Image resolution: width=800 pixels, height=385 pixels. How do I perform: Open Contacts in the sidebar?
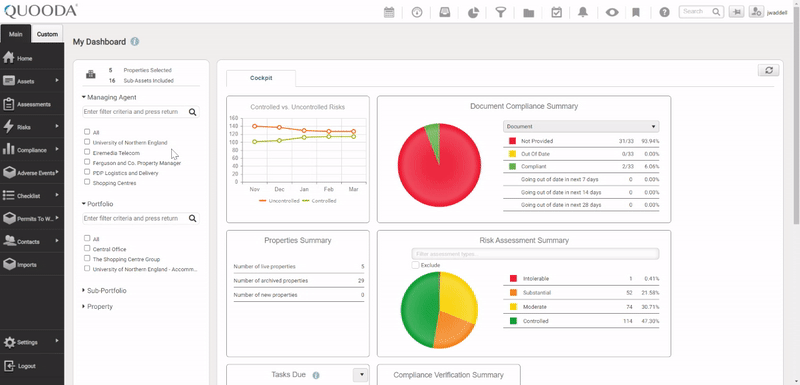(32, 242)
